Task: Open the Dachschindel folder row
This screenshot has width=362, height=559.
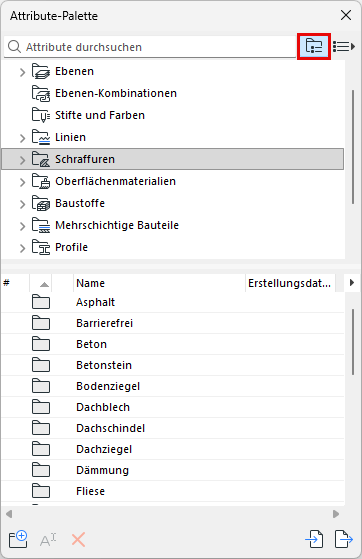Action: click(173, 429)
